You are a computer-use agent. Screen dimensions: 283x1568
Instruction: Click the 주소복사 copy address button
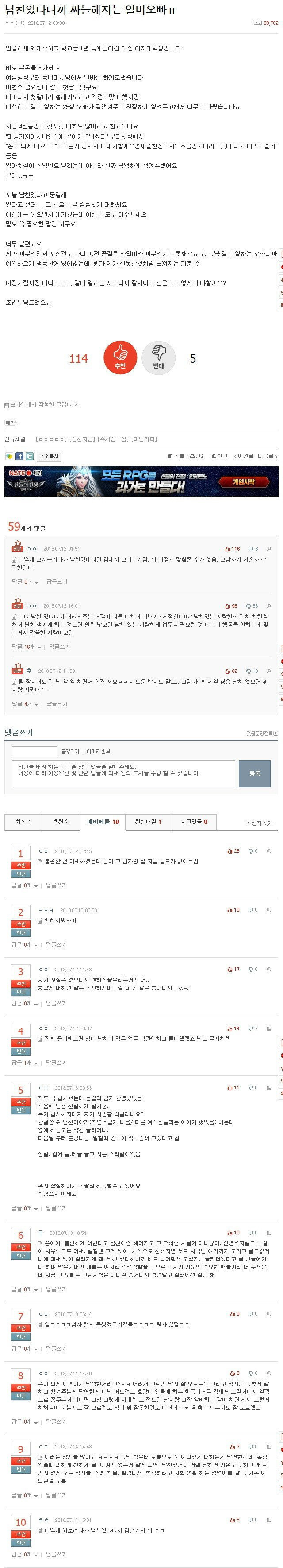(x=49, y=456)
